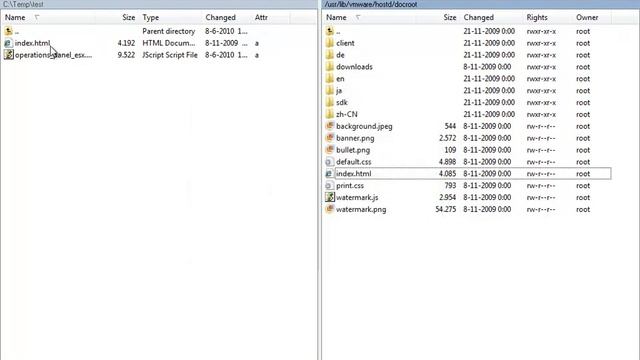Click the print.css file icon

coord(329,185)
